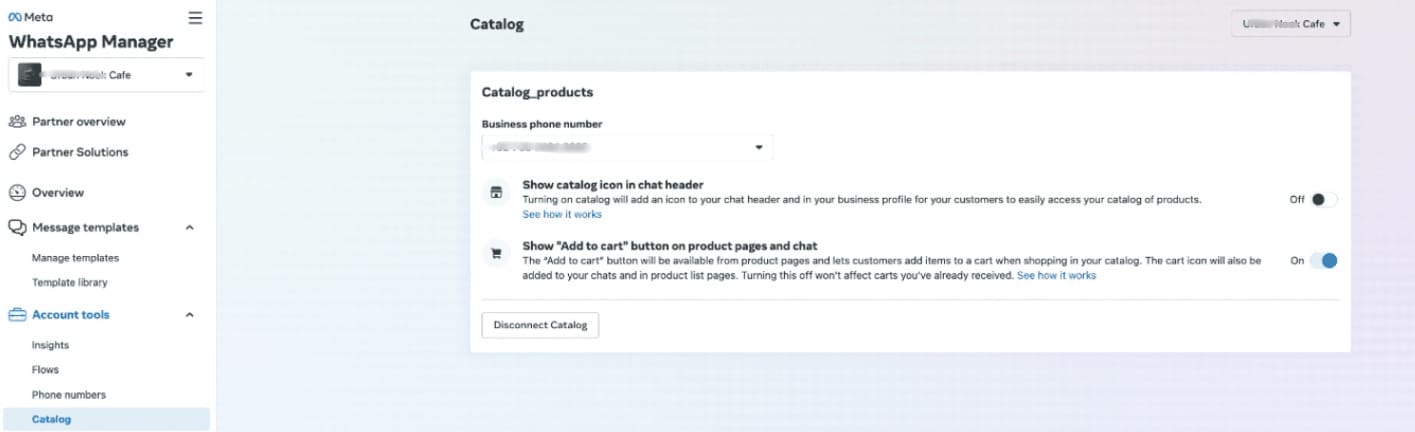Collapse the Message templates section

point(190,228)
